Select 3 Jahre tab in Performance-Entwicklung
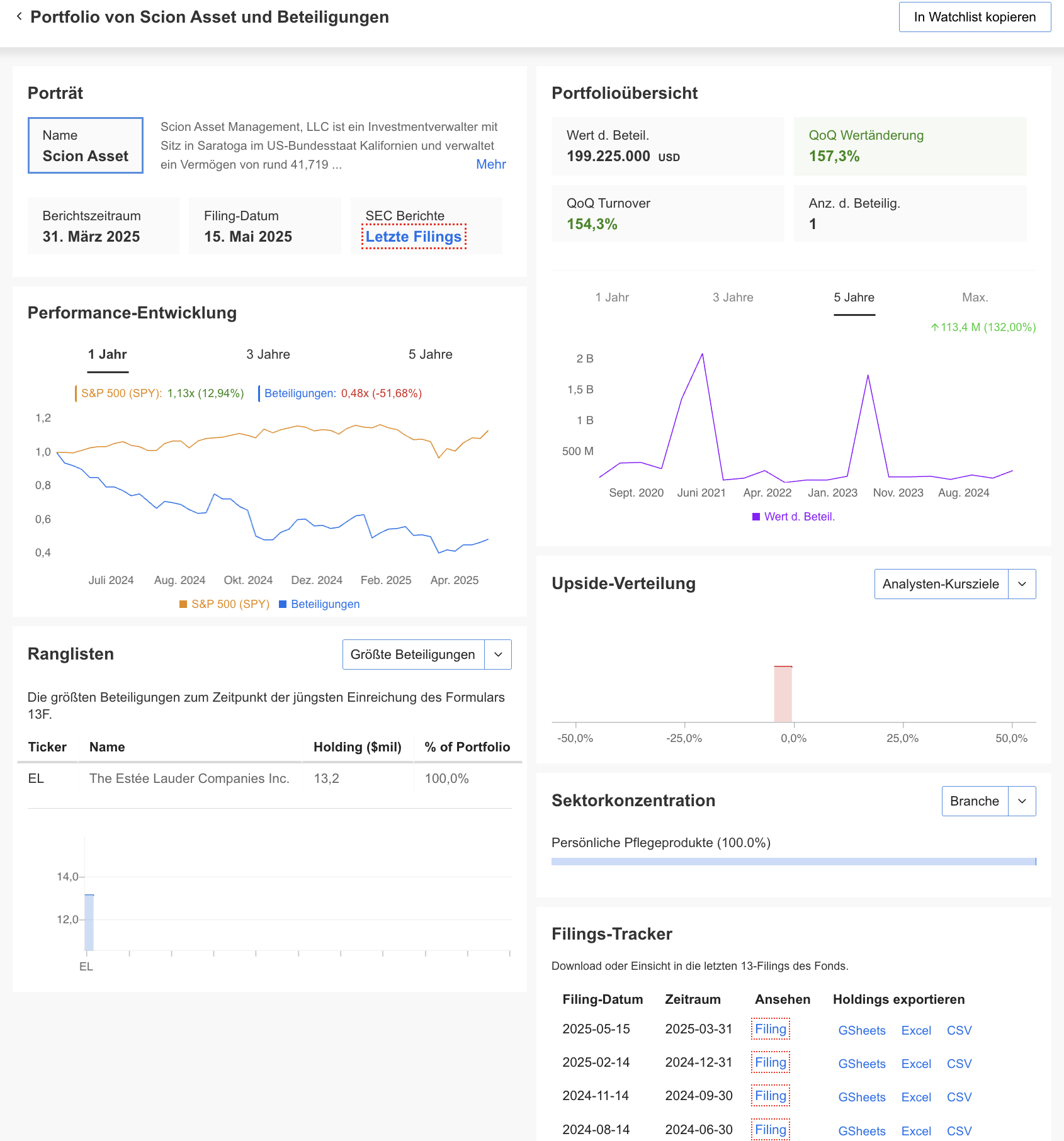The width and height of the screenshot is (1064, 1141). (x=268, y=354)
